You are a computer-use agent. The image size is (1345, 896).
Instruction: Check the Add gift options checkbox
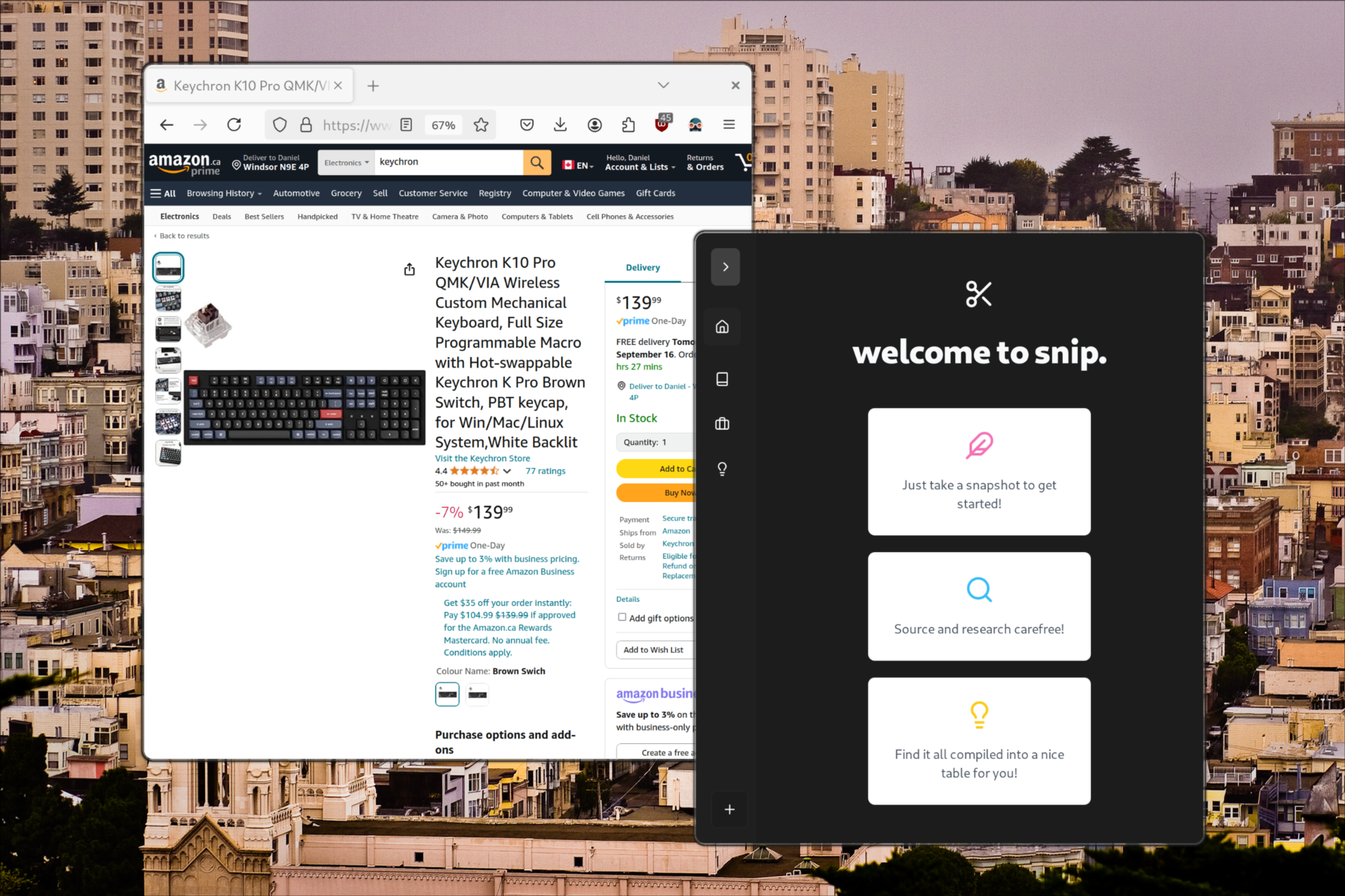622,617
